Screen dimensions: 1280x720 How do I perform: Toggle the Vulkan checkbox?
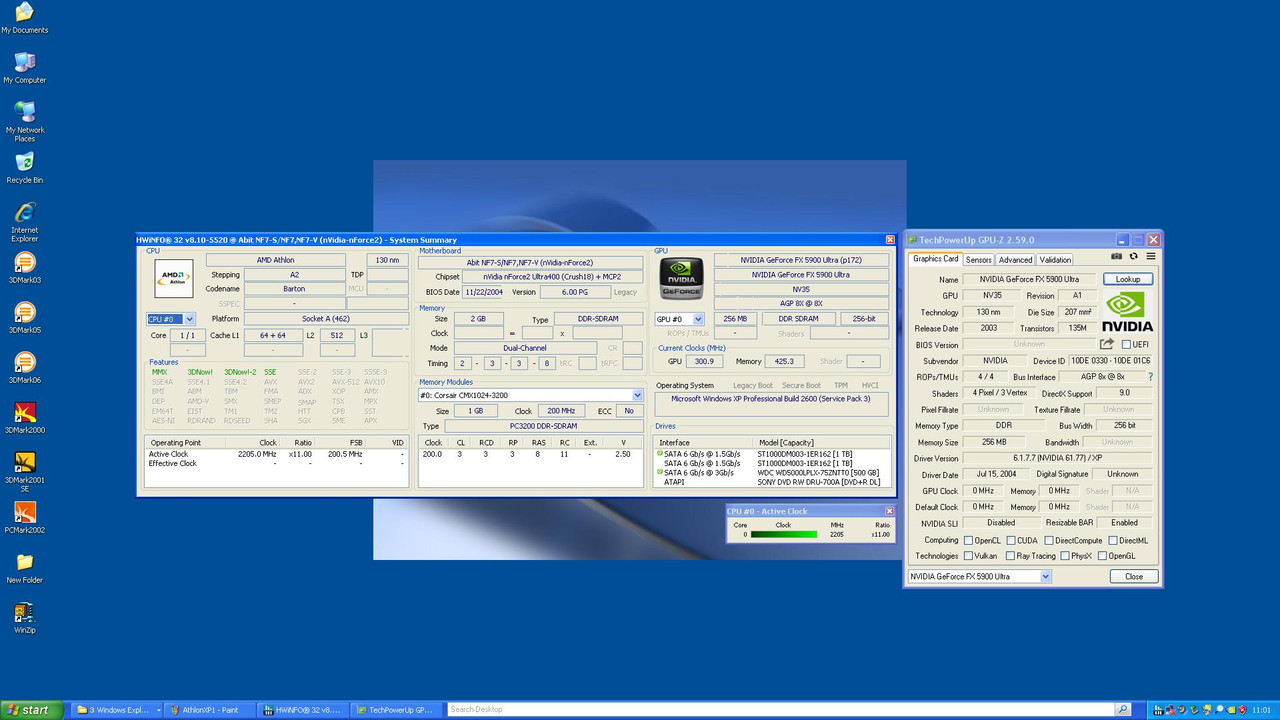click(968, 556)
